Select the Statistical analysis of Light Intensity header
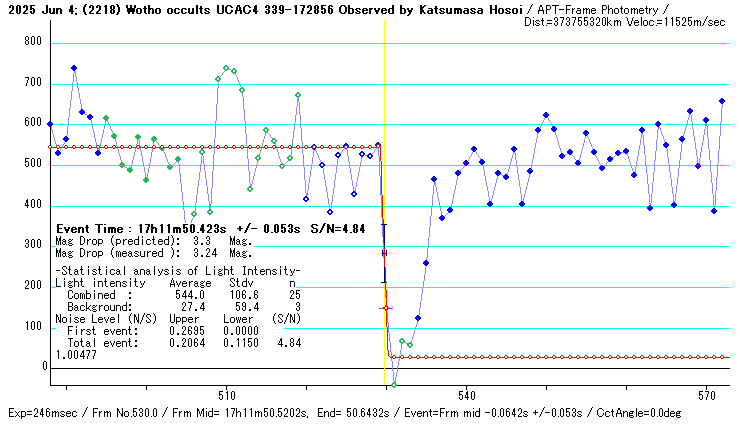The width and height of the screenshot is (740, 425). coord(177,271)
